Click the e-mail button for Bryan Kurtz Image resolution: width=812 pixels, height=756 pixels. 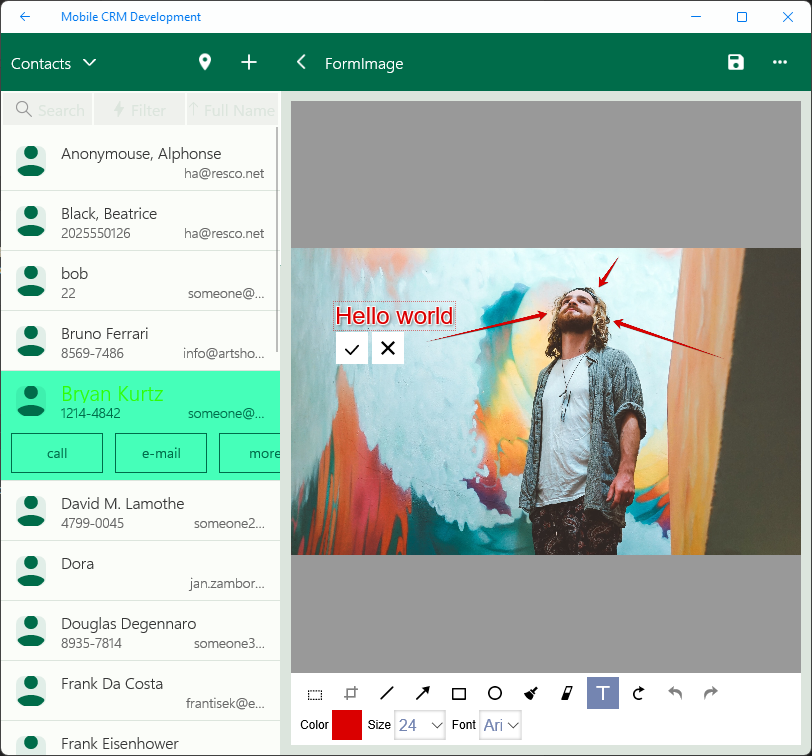(x=161, y=453)
